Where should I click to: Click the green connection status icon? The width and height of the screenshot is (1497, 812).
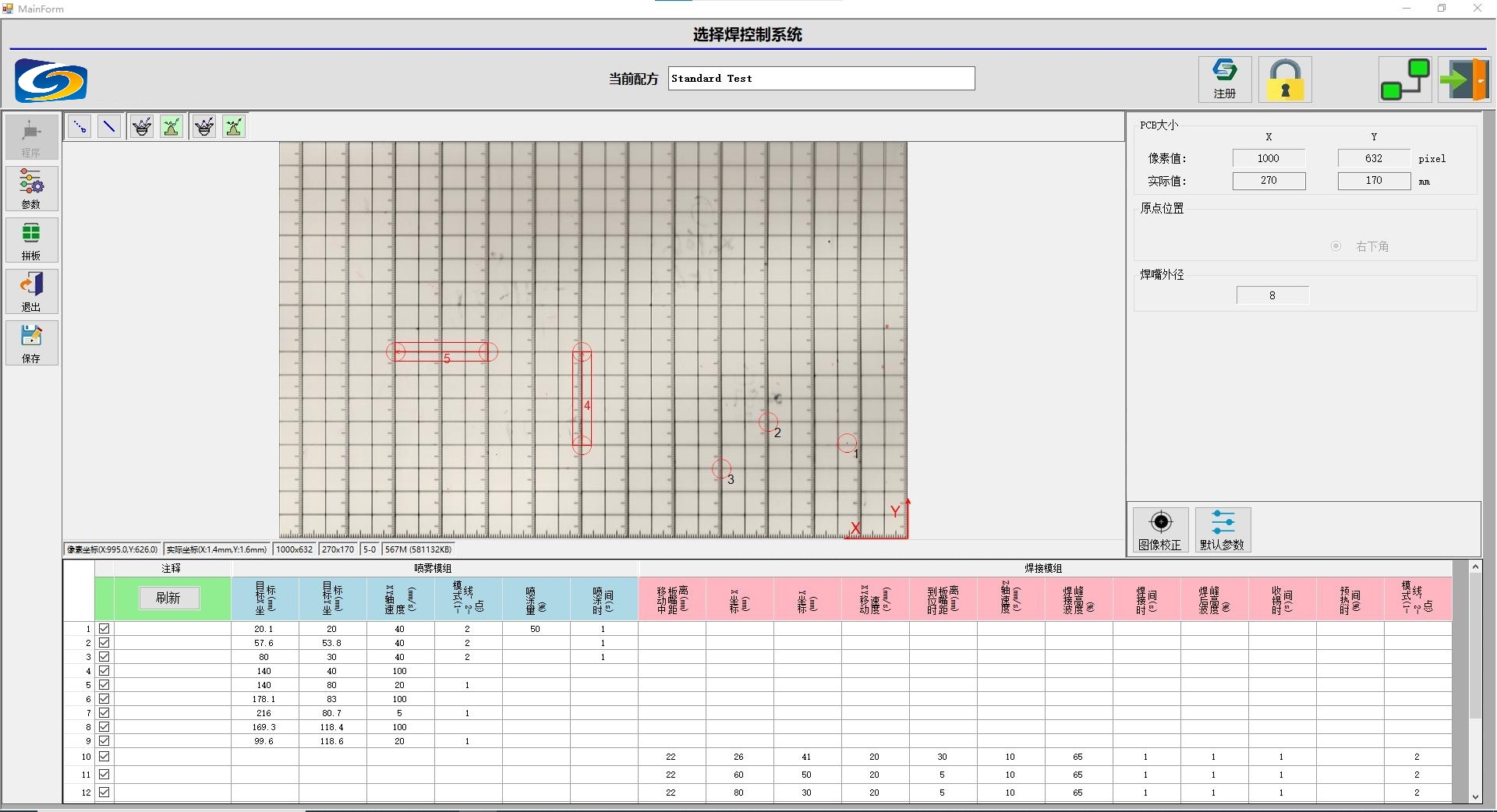click(1405, 79)
